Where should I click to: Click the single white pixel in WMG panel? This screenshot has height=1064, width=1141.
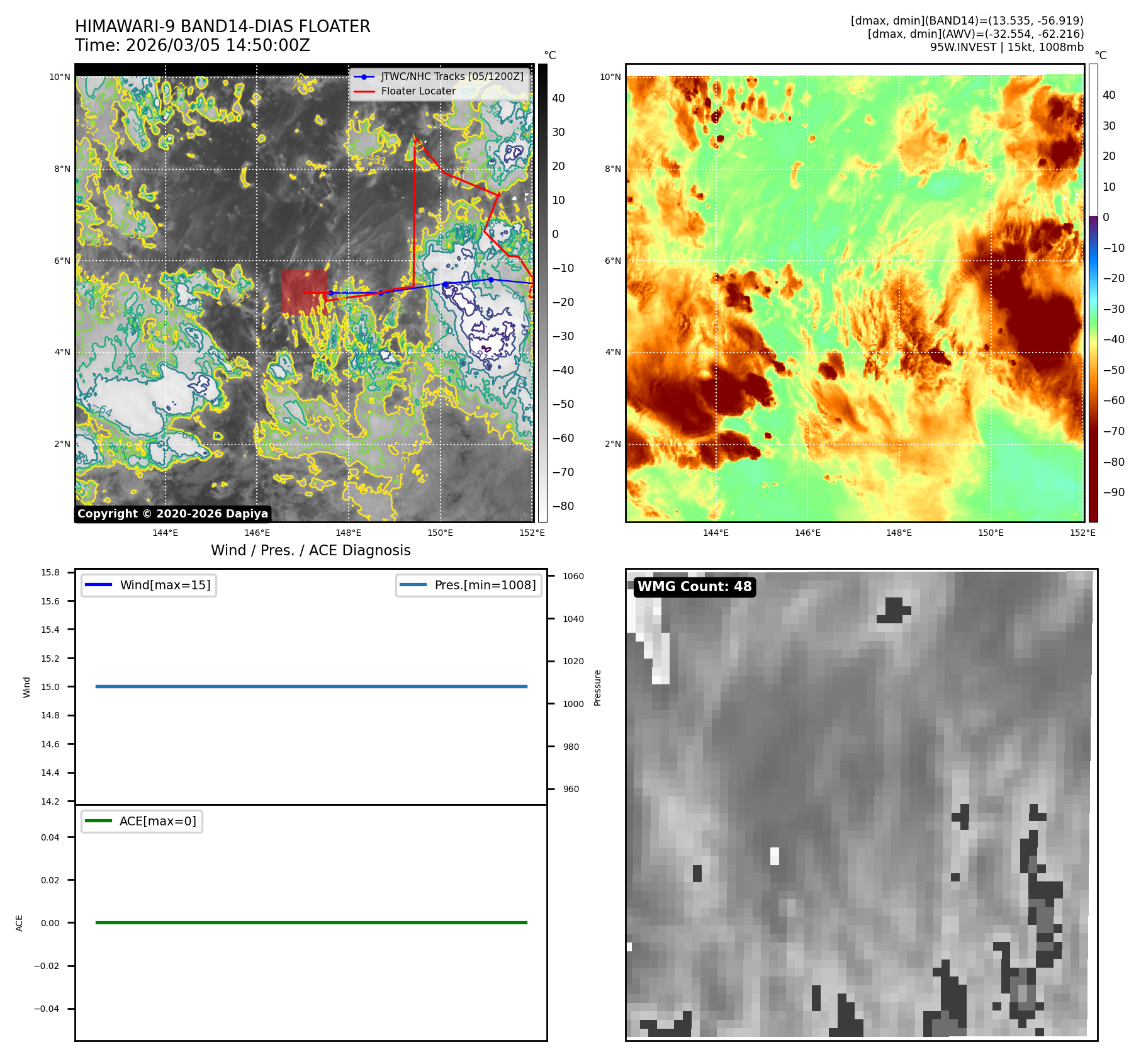click(x=775, y=856)
